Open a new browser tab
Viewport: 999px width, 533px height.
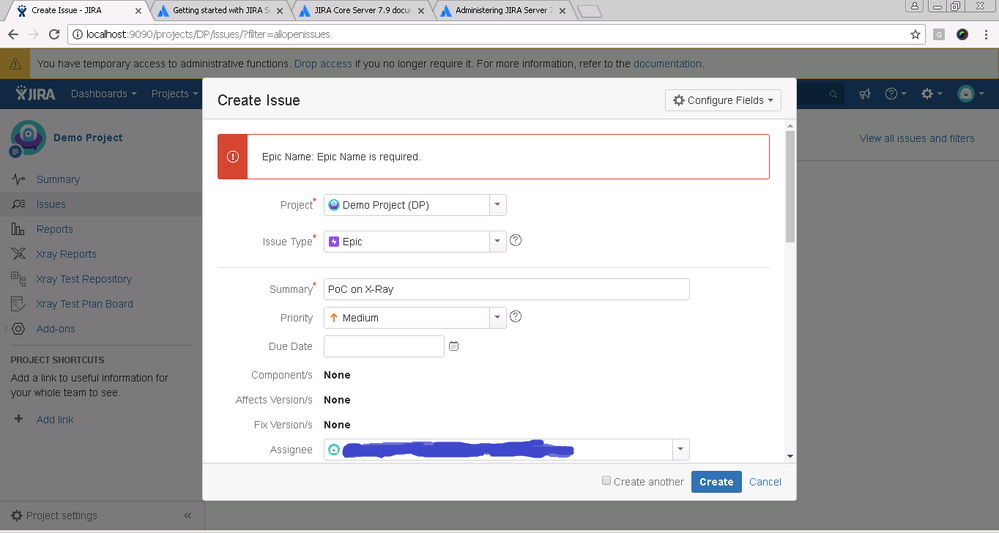(589, 11)
